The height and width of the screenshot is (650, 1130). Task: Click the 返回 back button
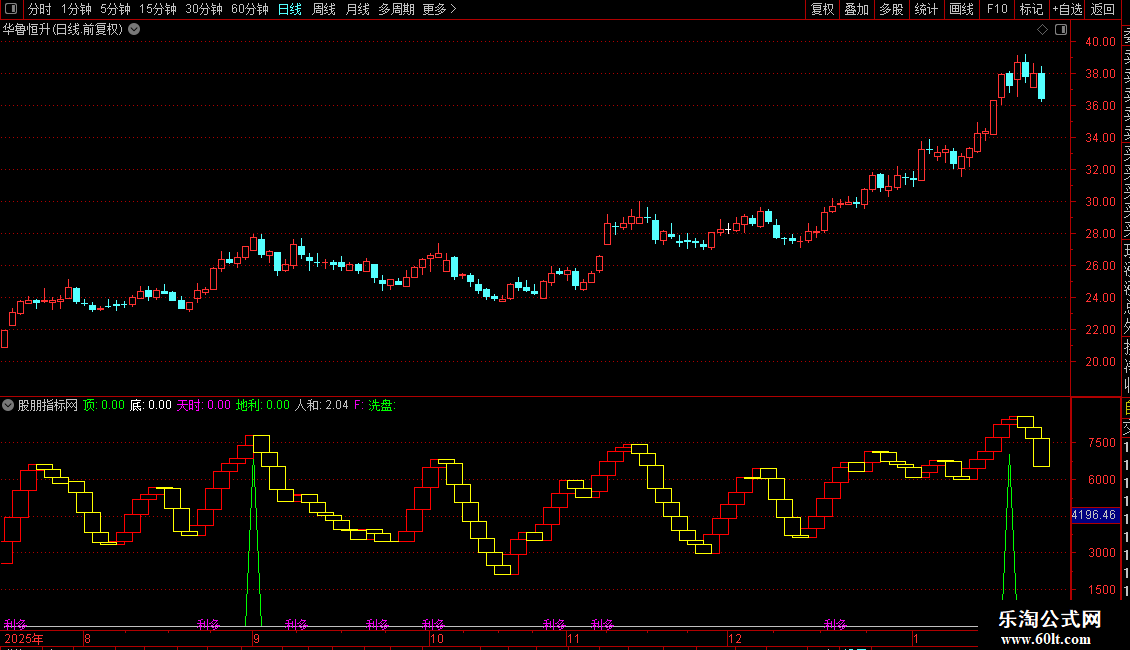click(1103, 9)
